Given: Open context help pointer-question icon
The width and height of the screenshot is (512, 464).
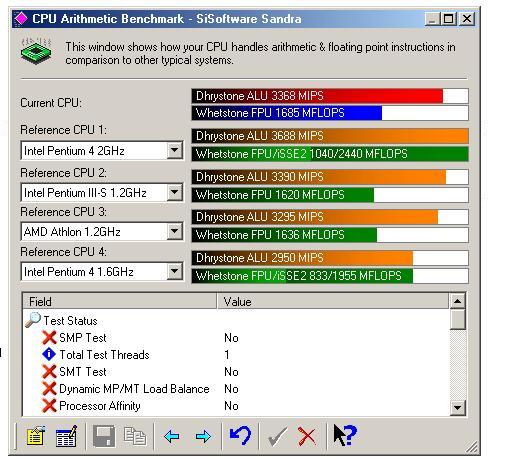Looking at the screenshot, I should pos(345,435).
